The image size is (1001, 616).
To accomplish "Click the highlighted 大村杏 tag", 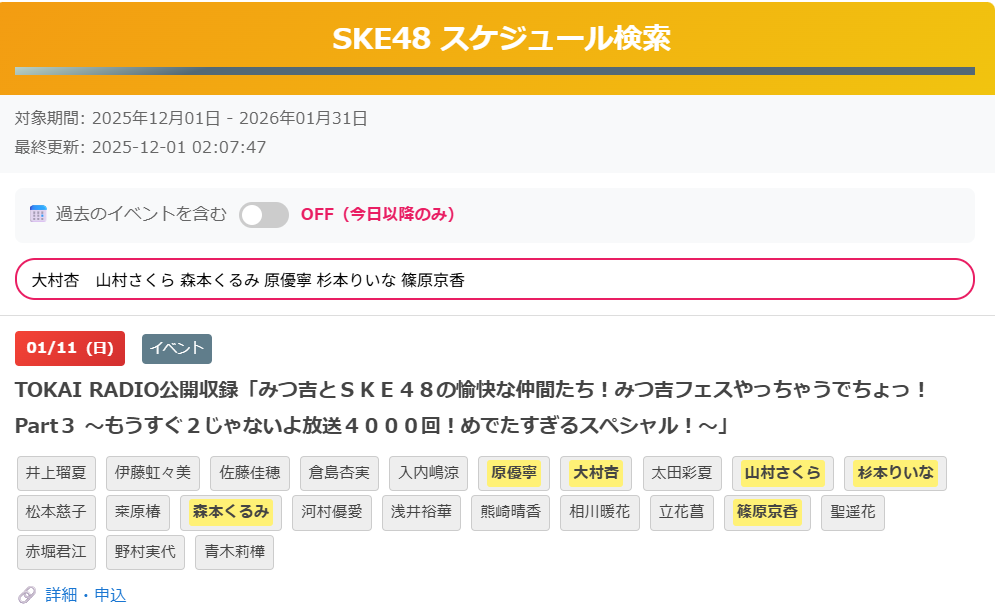I will click(x=596, y=473).
